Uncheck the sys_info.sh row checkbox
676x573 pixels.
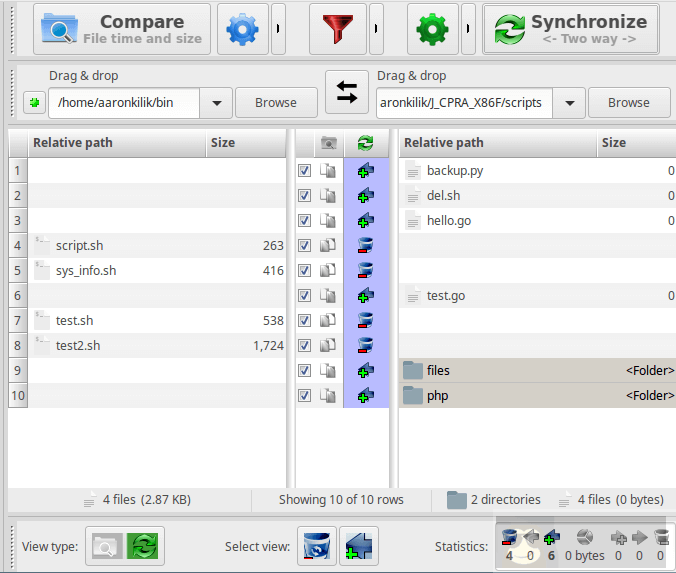pos(304,271)
